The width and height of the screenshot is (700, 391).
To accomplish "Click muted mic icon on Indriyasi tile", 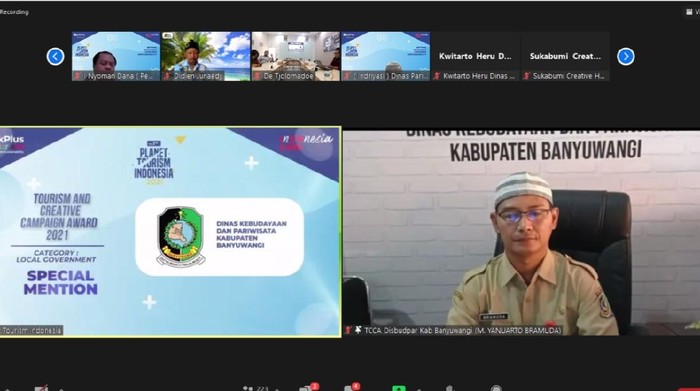I will click(x=348, y=76).
